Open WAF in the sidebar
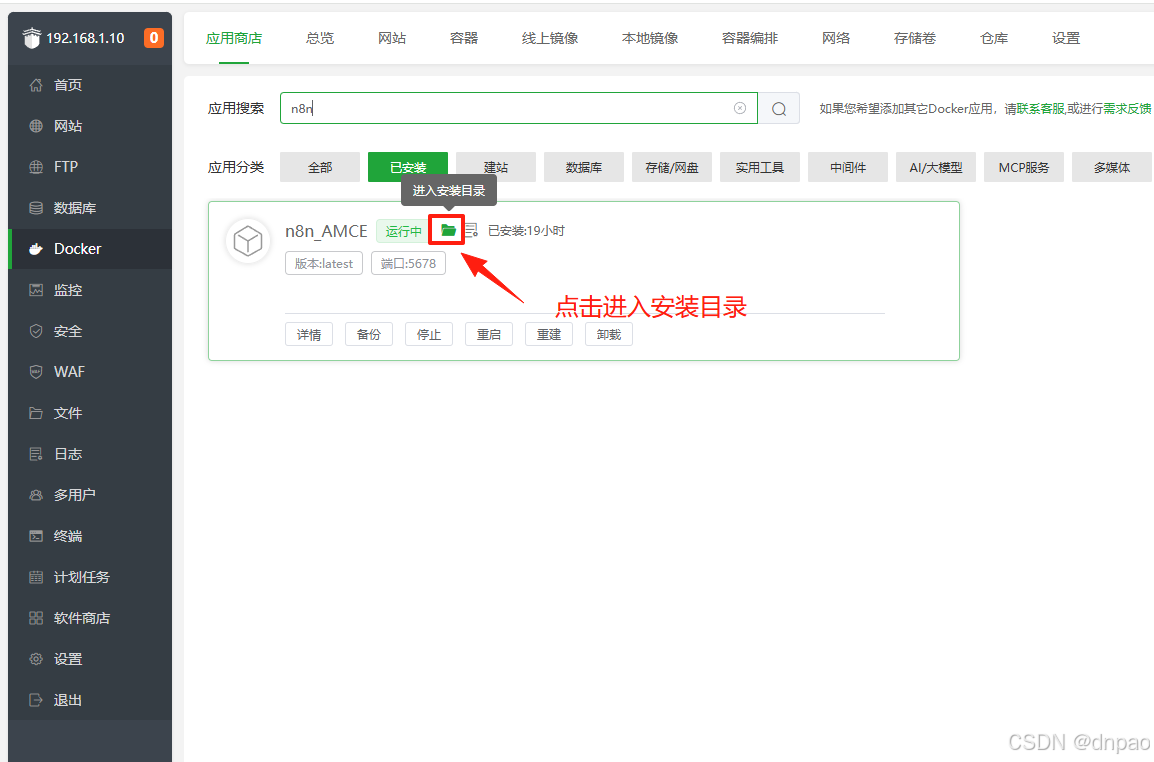This screenshot has height=762, width=1154. (x=90, y=372)
